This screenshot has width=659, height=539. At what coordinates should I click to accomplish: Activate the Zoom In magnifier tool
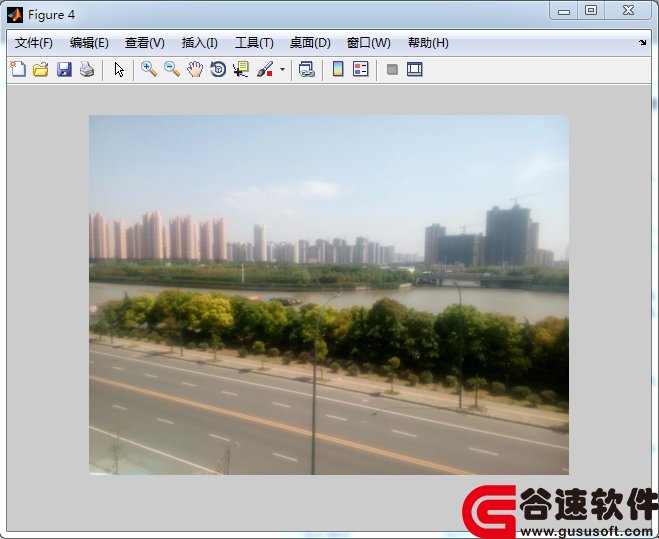click(x=149, y=69)
